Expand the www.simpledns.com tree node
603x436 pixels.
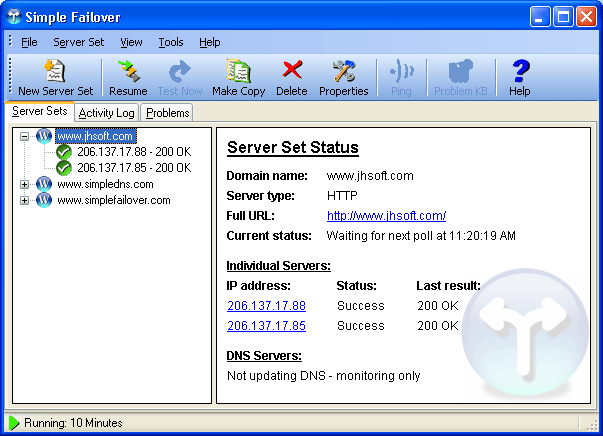click(24, 184)
